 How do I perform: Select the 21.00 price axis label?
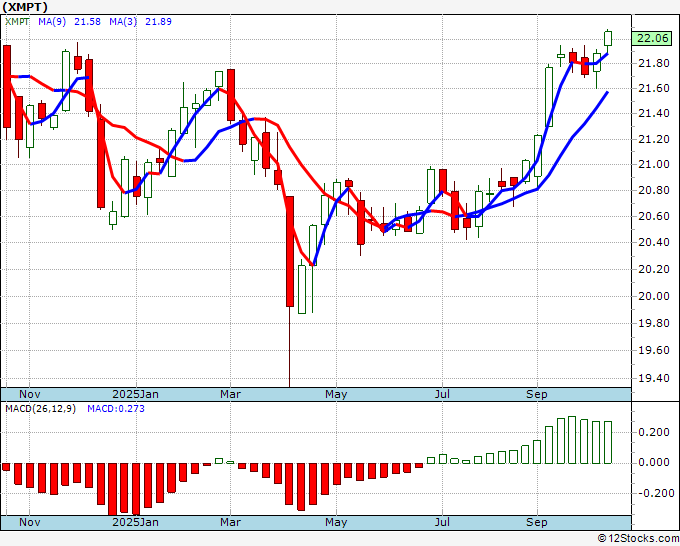point(654,164)
